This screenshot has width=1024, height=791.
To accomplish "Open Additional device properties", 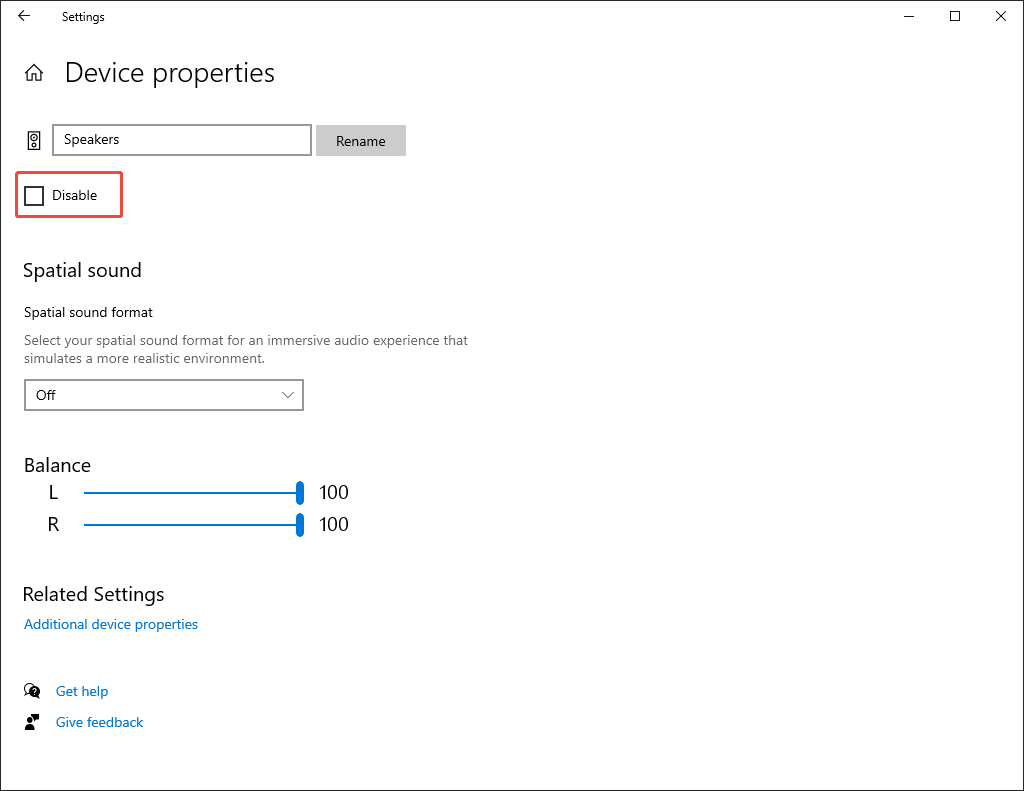I will 110,624.
